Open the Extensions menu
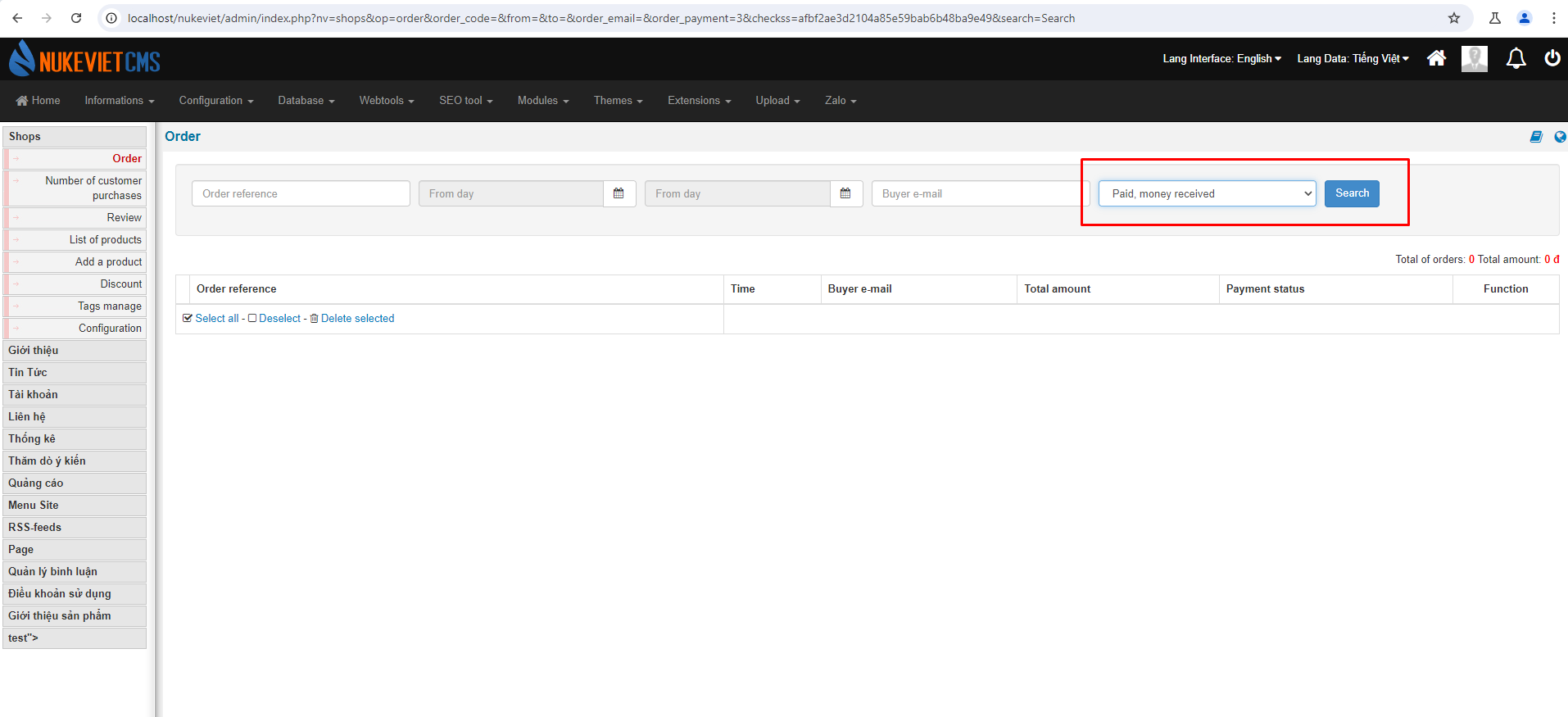Image resolution: width=1568 pixels, height=717 pixels. pyautogui.click(x=700, y=101)
